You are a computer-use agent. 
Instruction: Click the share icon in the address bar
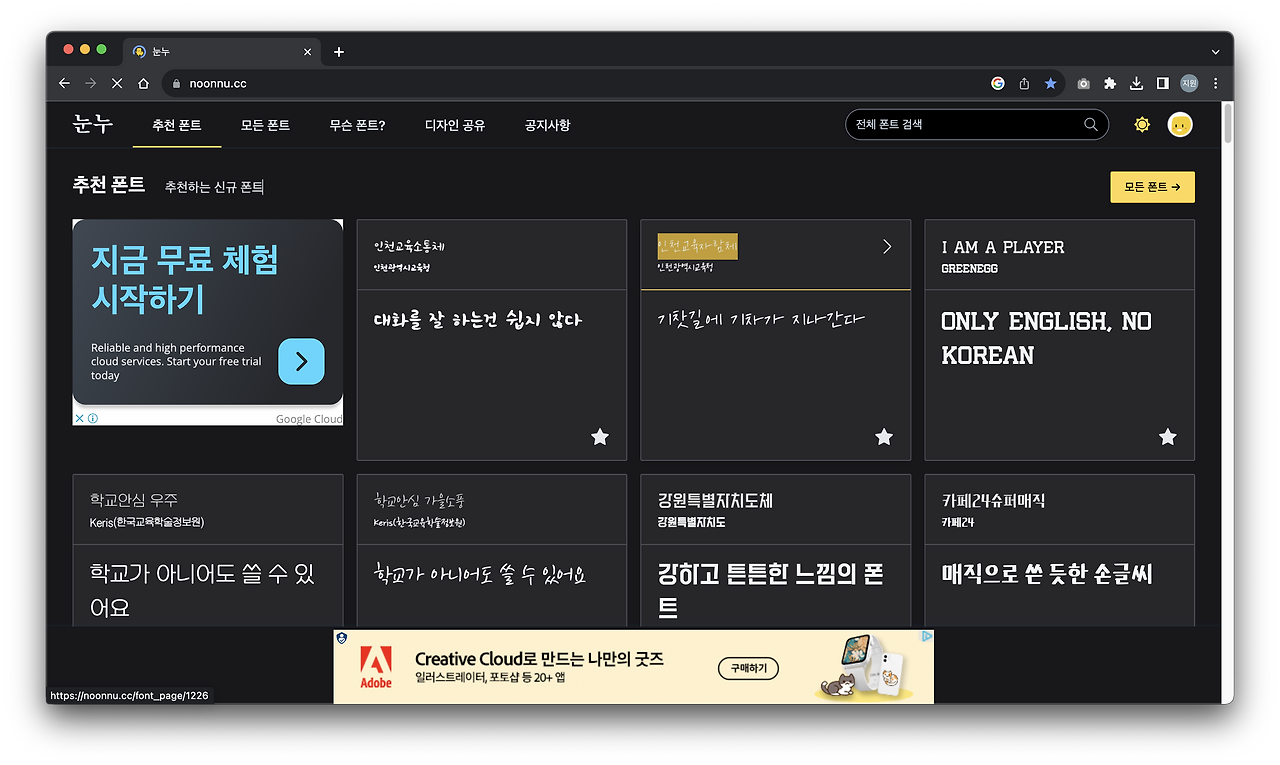(1023, 83)
